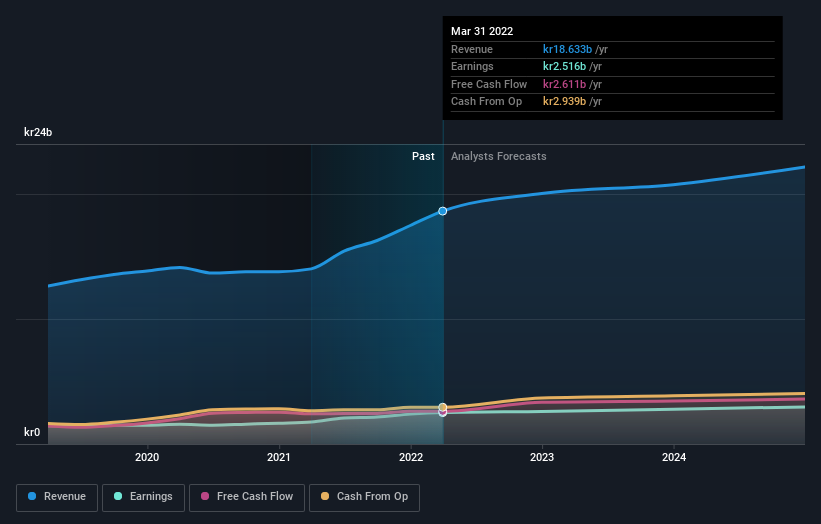Toggle the Cash From Op legend button
This screenshot has width=821, height=524.
[x=364, y=497]
